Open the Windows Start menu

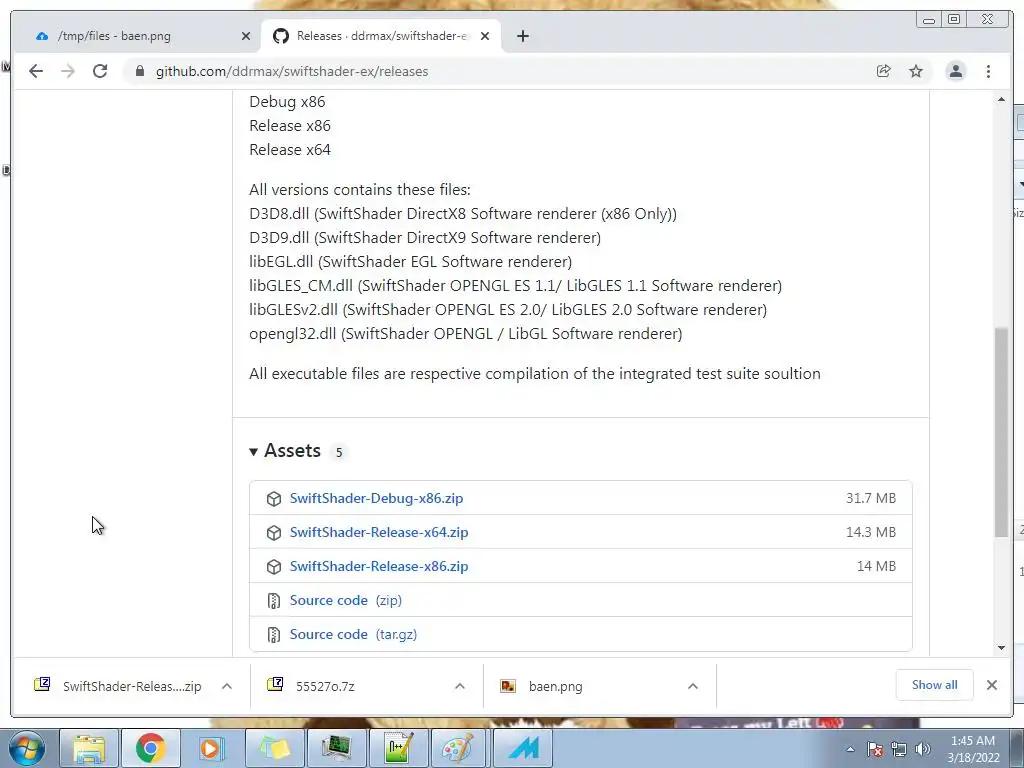tap(27, 748)
